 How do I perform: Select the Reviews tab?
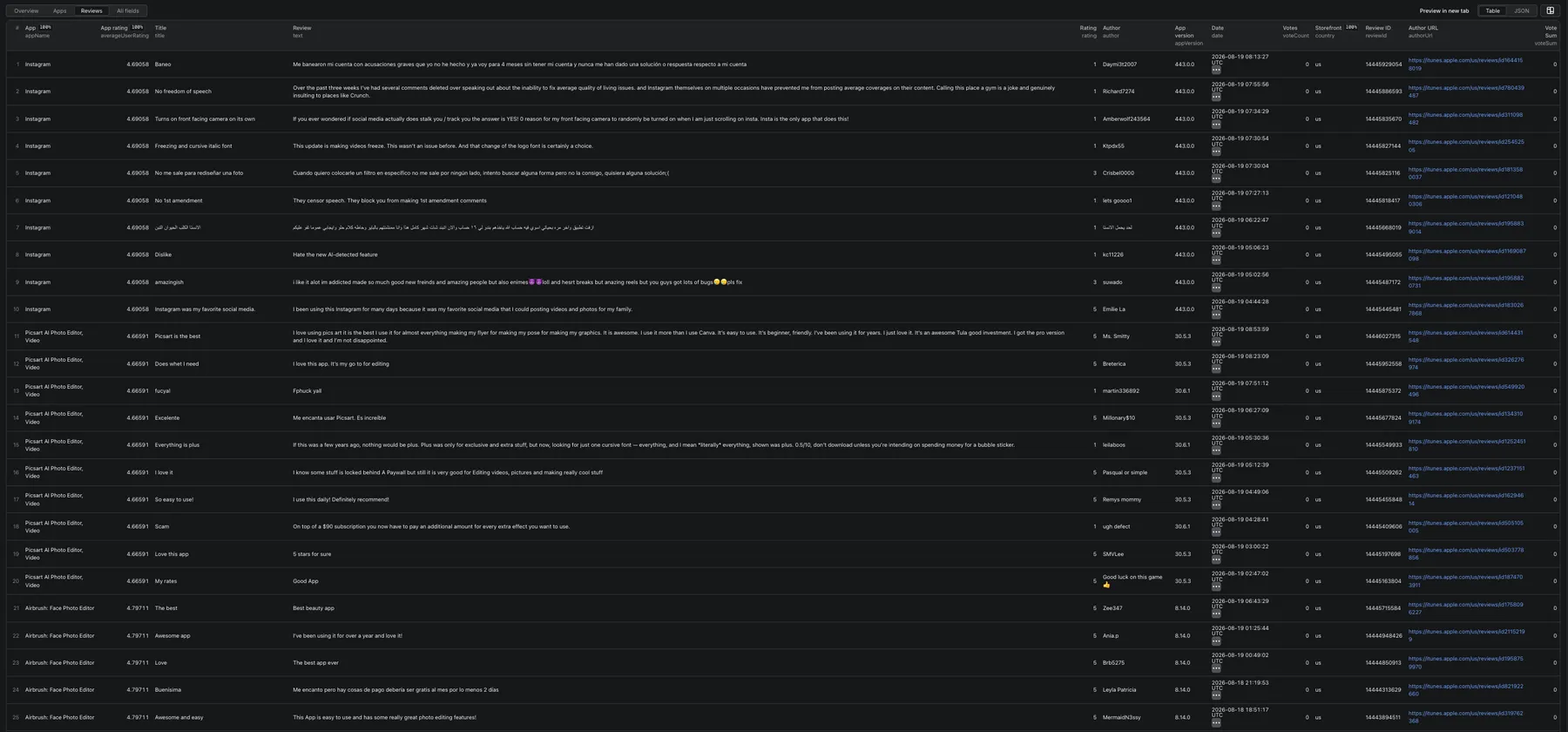pyautogui.click(x=91, y=10)
